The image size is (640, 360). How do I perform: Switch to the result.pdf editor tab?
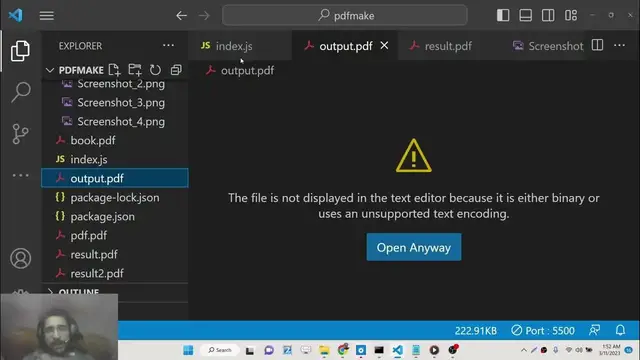pyautogui.click(x=448, y=46)
